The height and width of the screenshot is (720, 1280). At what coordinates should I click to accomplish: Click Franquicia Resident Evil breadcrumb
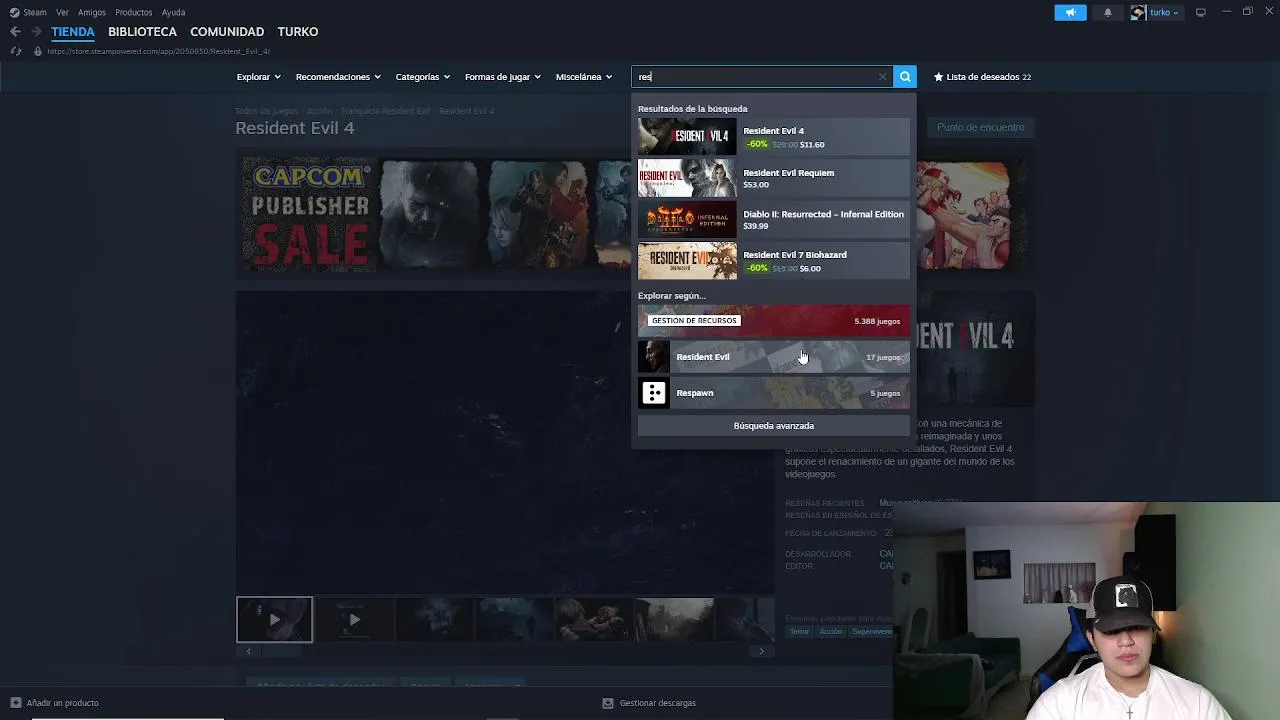point(385,111)
